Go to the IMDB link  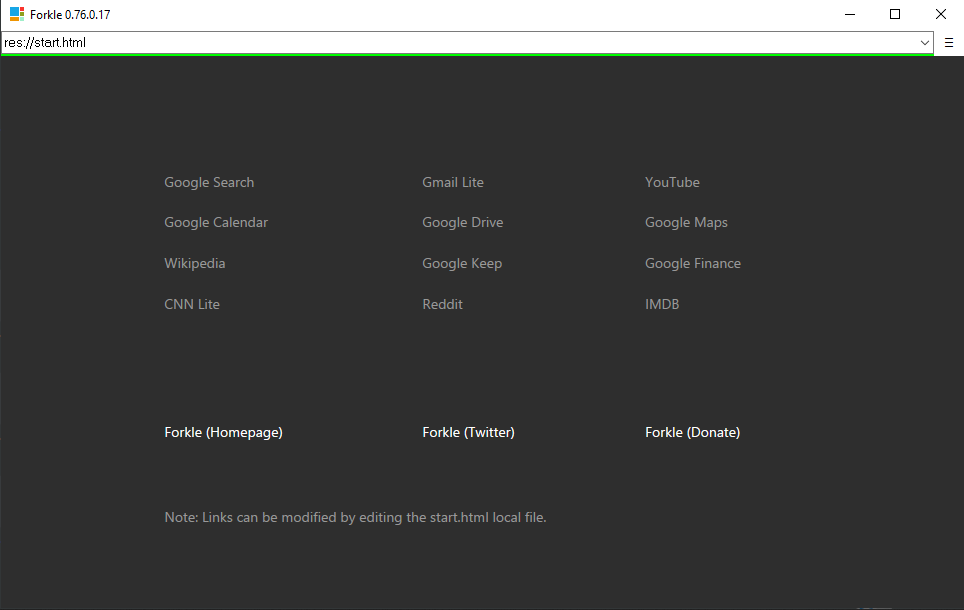click(662, 304)
